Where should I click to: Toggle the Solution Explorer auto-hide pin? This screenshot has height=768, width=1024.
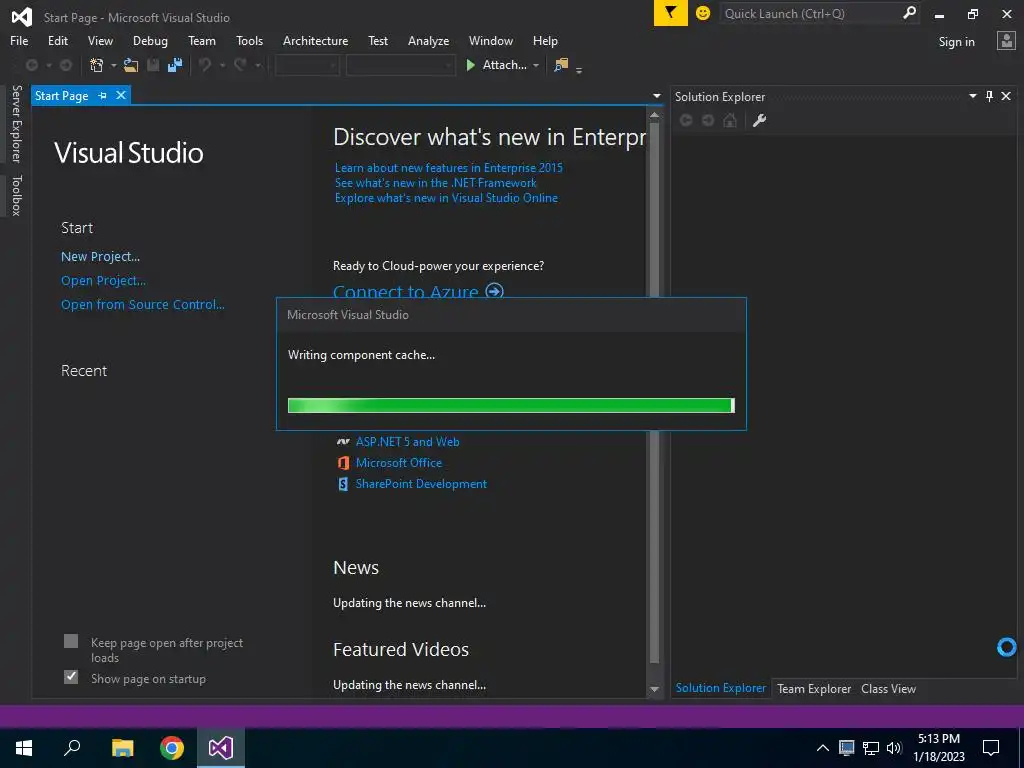pos(989,97)
